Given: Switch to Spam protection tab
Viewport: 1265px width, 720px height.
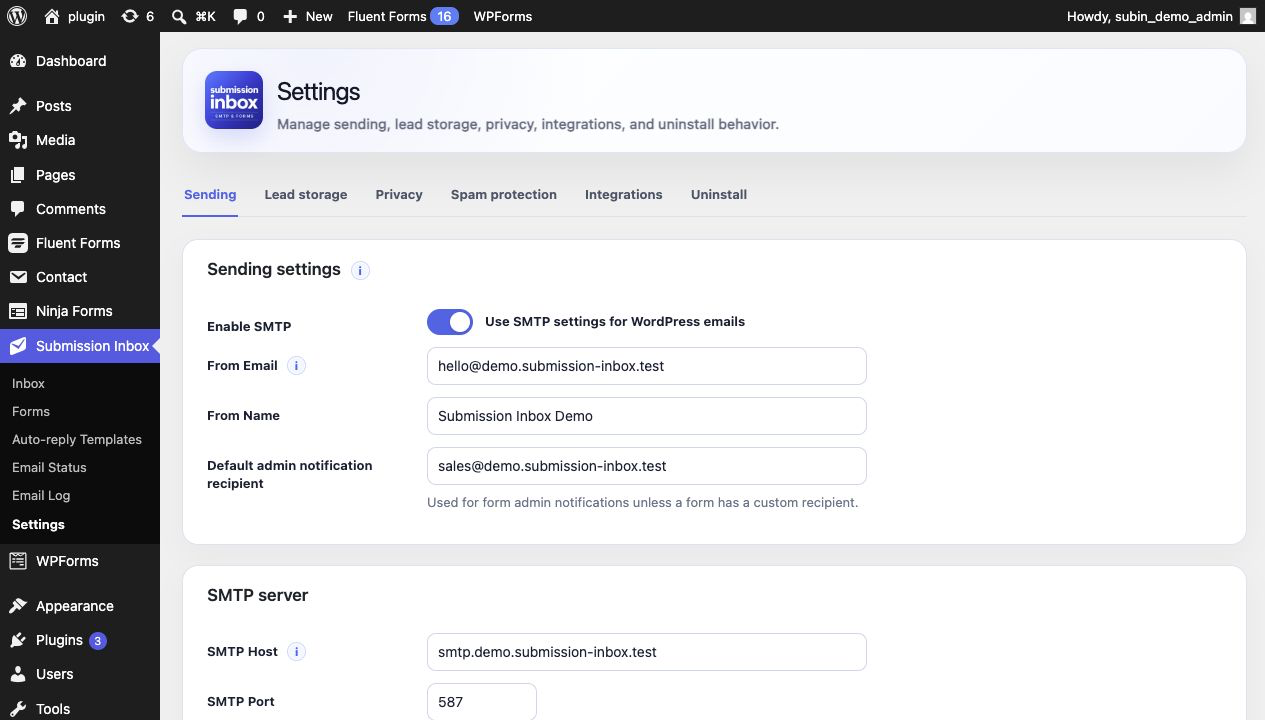Looking at the screenshot, I should [x=504, y=195].
